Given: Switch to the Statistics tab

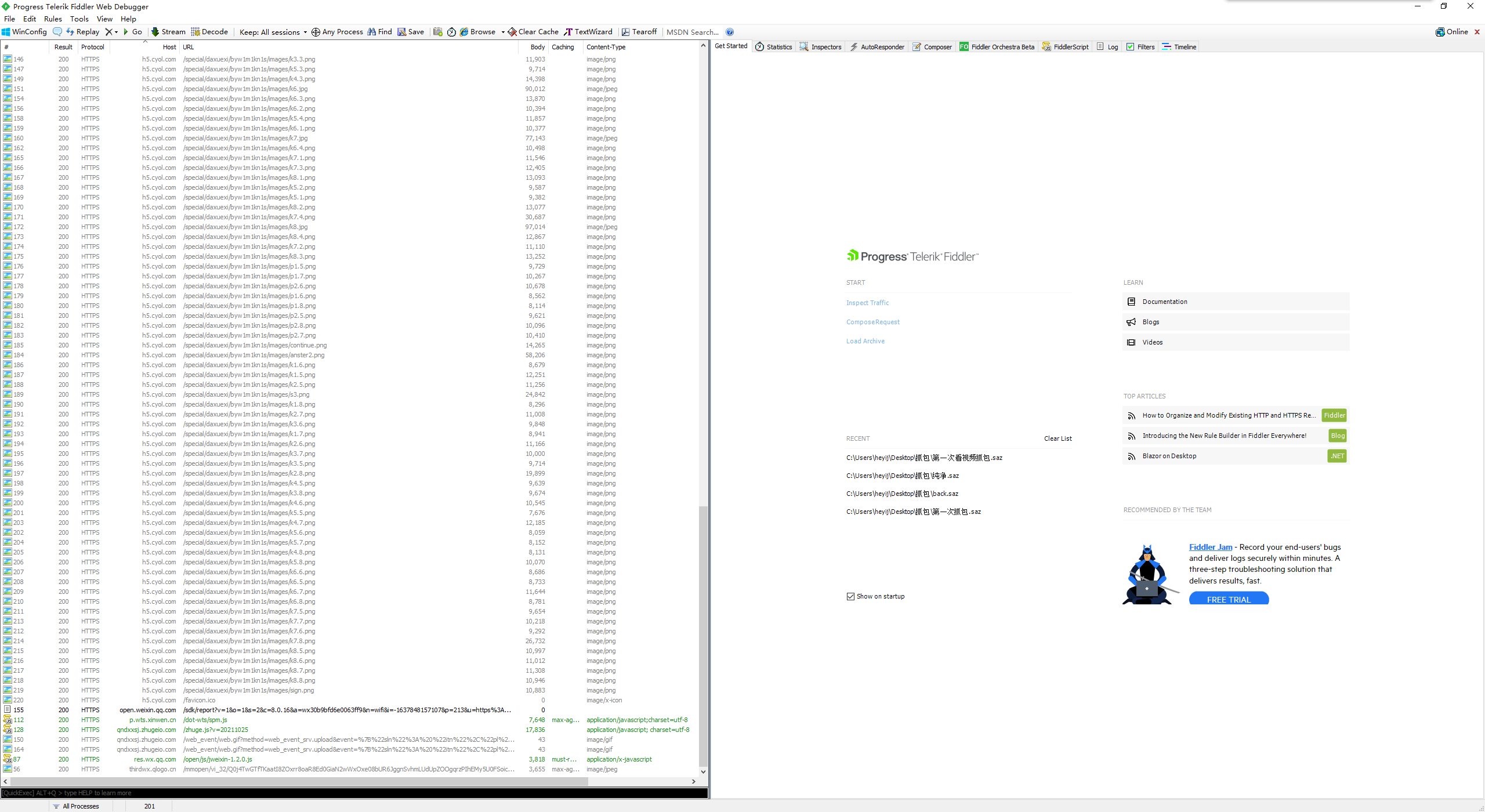Looking at the screenshot, I should point(774,47).
